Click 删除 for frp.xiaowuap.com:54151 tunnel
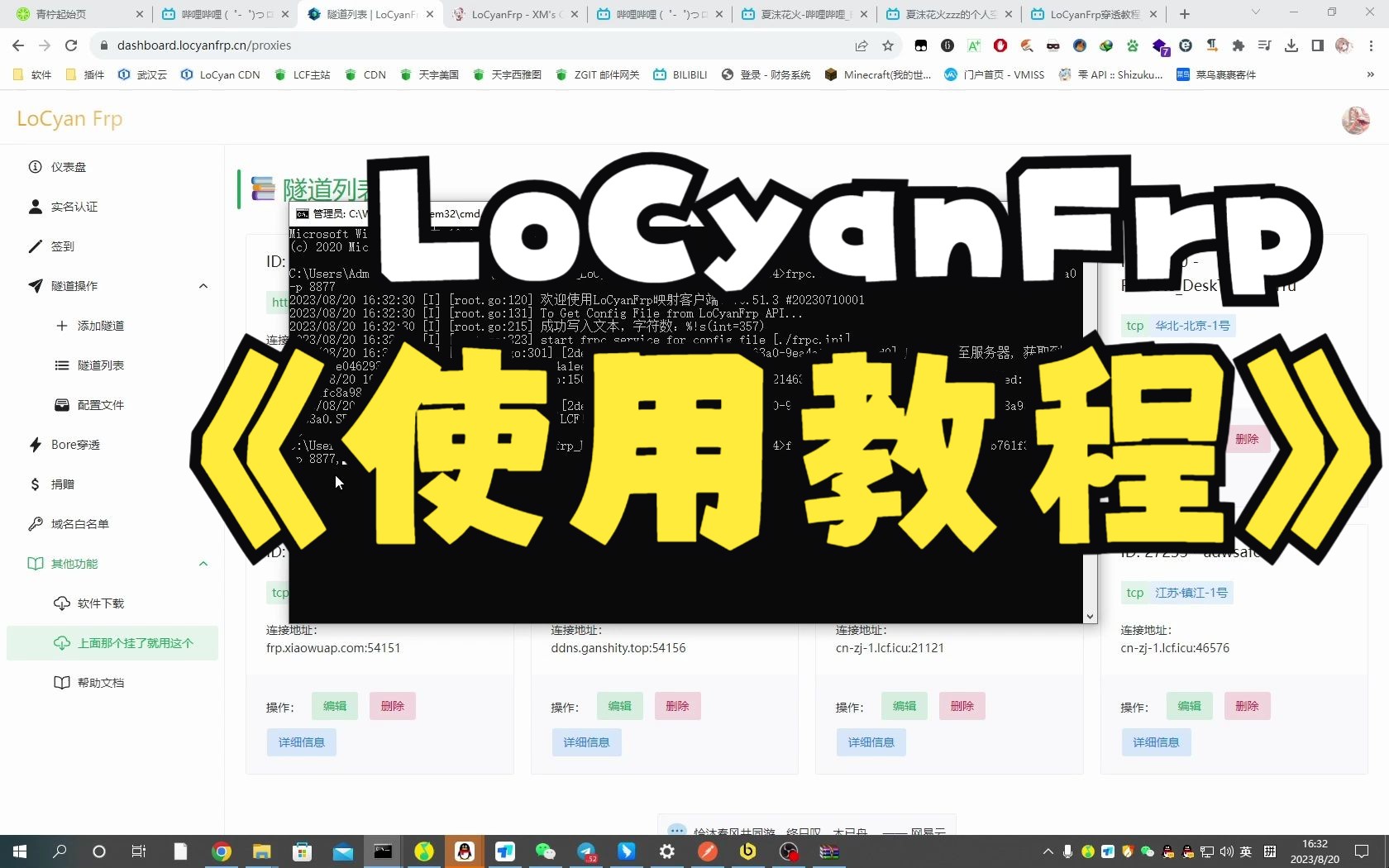 [393, 706]
